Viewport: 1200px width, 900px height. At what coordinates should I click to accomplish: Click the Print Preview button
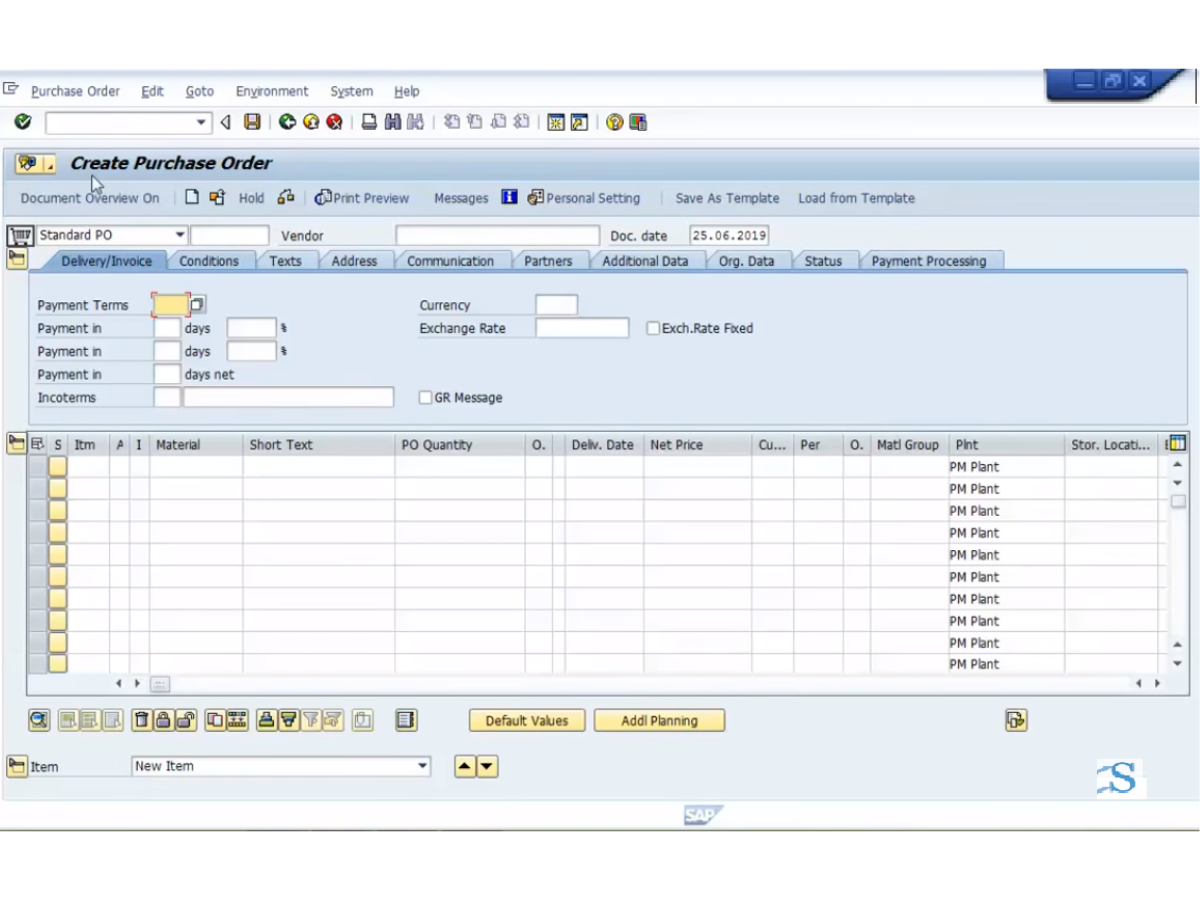[362, 198]
